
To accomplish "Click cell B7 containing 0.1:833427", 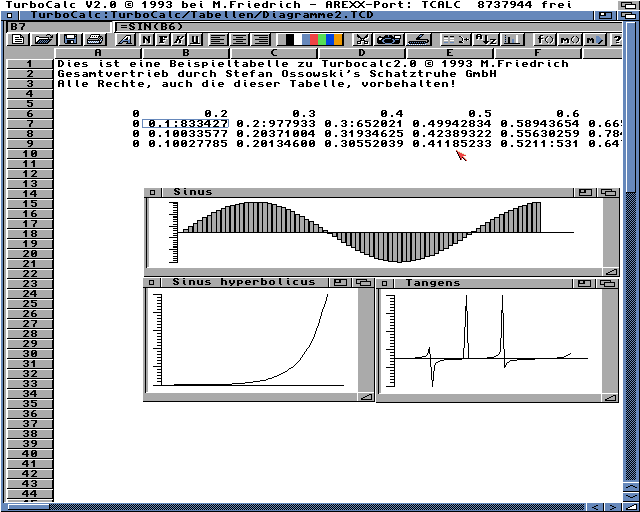I will [x=186, y=124].
